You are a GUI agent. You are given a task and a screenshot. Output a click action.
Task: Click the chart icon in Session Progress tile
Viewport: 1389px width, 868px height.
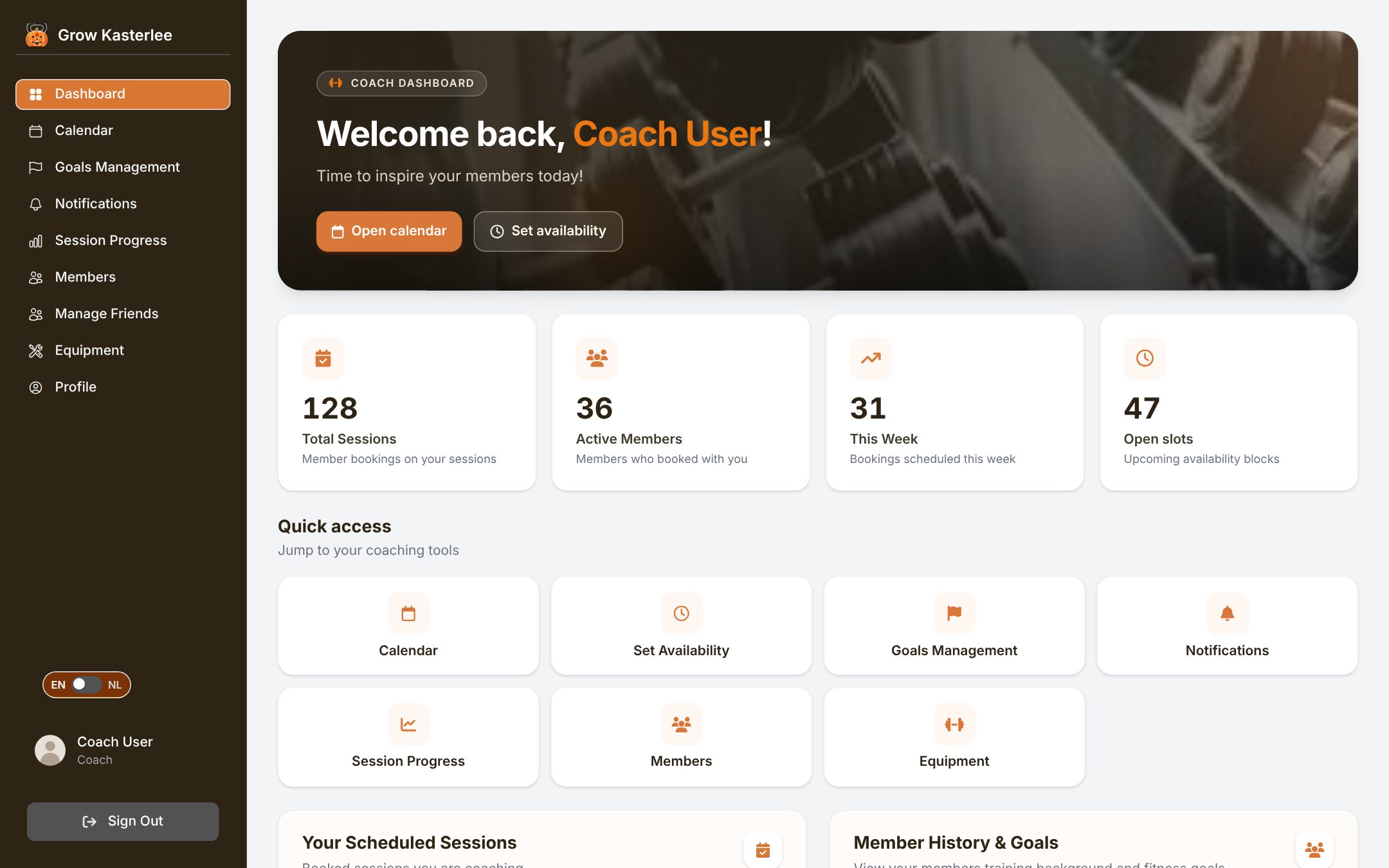pyautogui.click(x=408, y=725)
